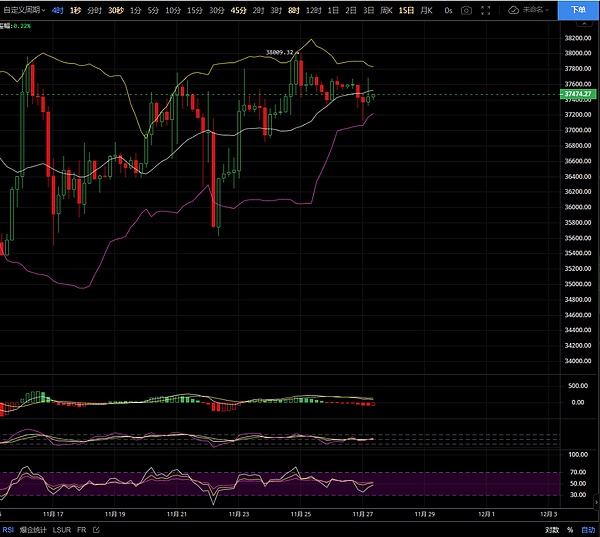Viewport: 600px width, 537px height.
Task: Click the cloud save icon
Action: click(x=513, y=9)
